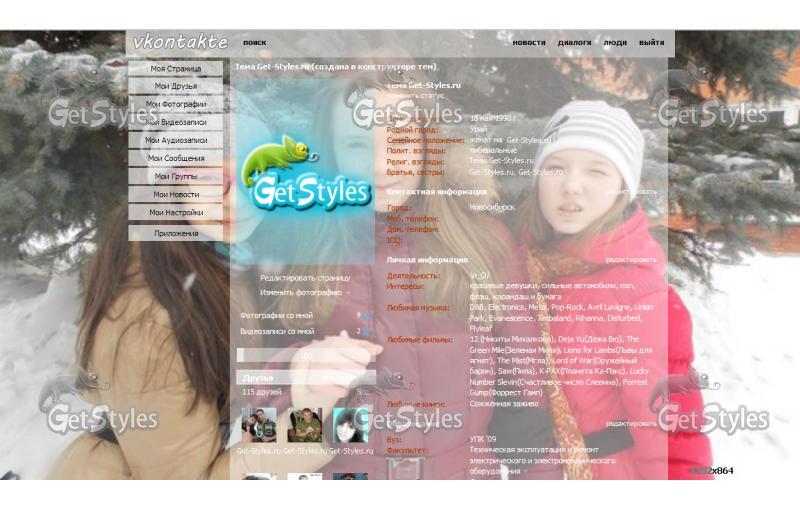Open the third friend's avatar thumbnail
This screenshot has height=509, width=800.
[351, 425]
